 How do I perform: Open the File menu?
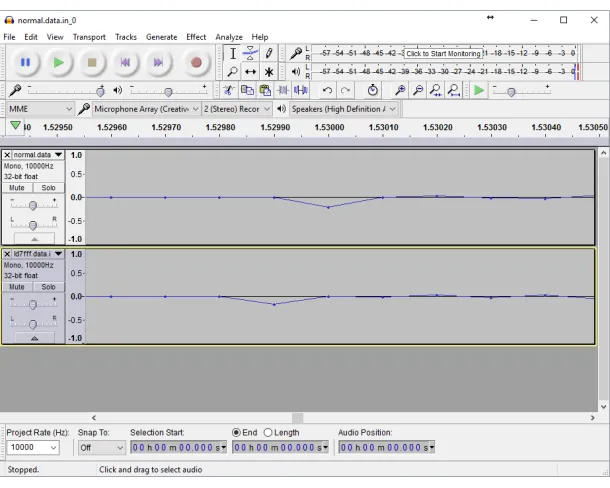(x=9, y=37)
